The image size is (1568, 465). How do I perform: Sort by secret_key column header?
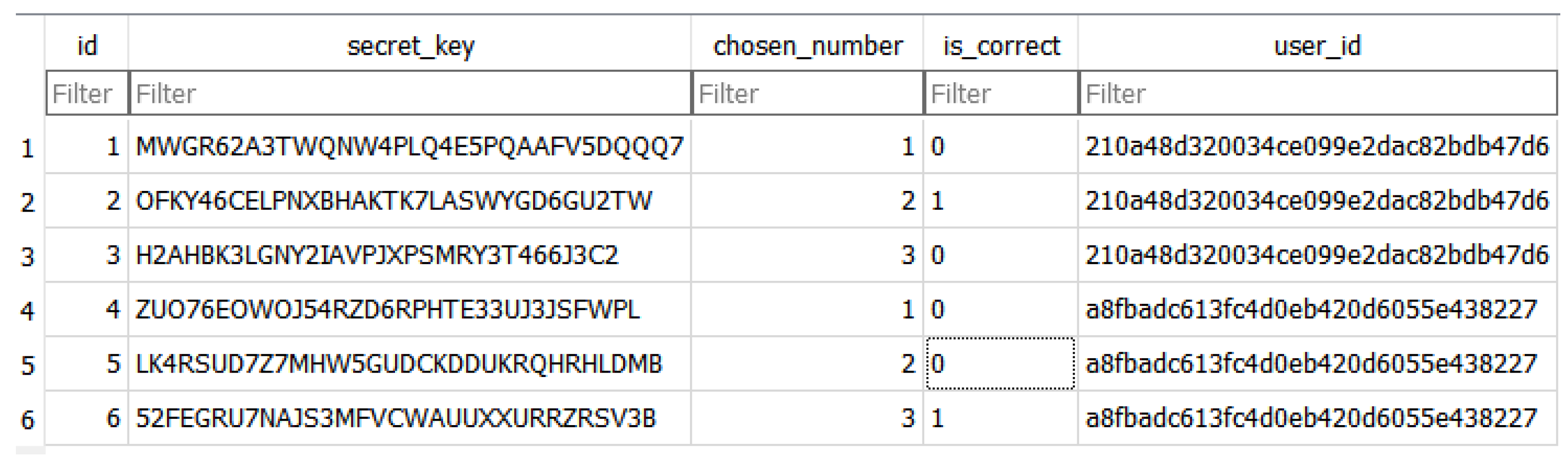pyautogui.click(x=409, y=46)
